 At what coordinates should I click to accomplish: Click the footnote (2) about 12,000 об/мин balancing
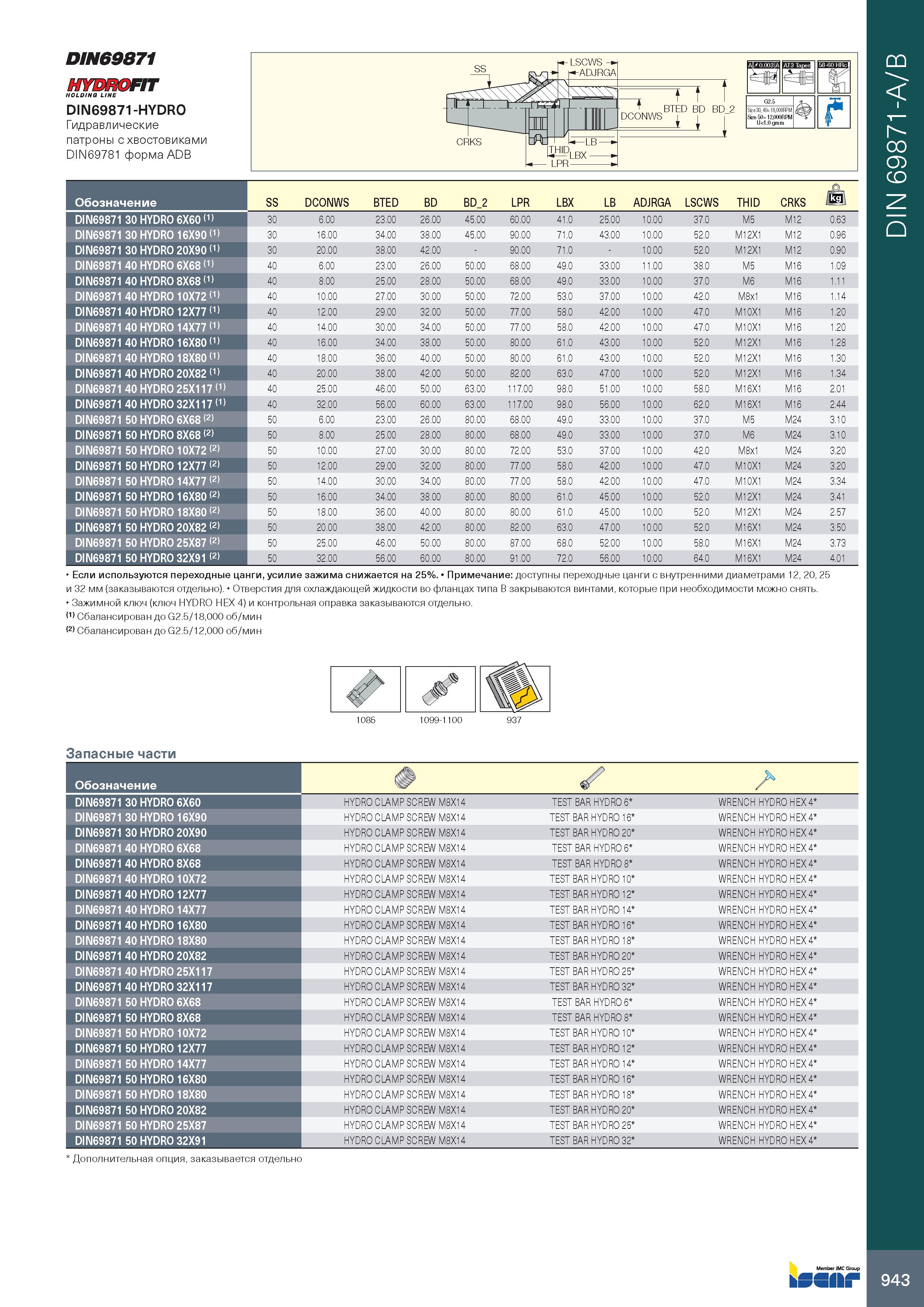(164, 631)
